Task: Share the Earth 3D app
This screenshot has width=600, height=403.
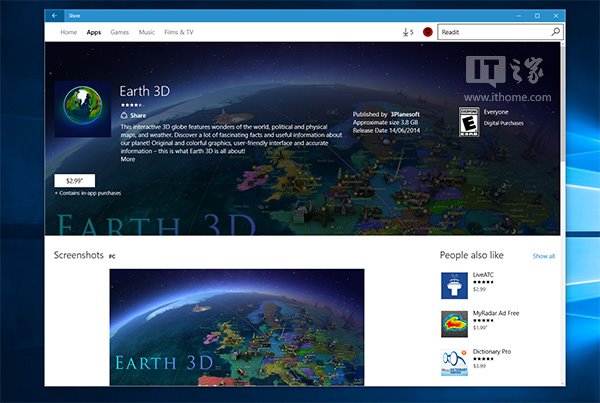Action: click(x=133, y=115)
